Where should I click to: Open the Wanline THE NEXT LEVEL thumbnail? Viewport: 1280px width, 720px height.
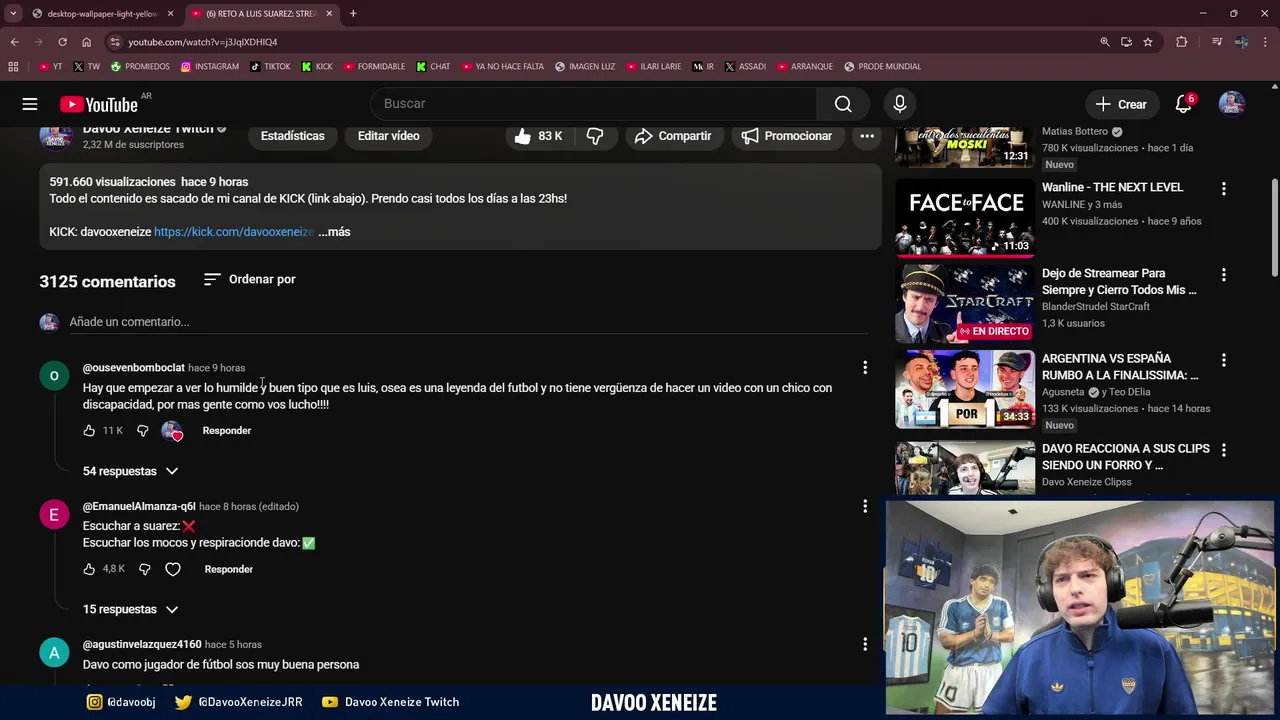click(965, 217)
